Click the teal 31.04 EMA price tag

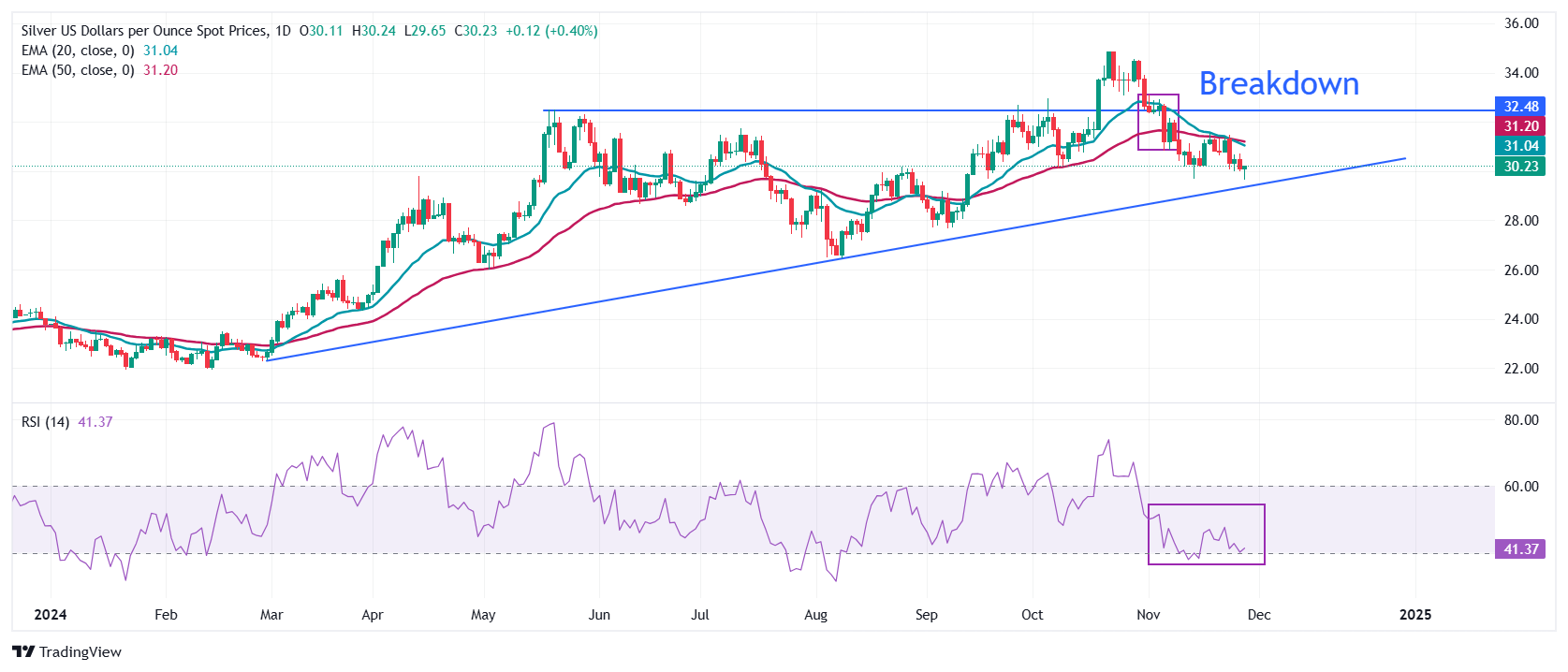[1520, 146]
